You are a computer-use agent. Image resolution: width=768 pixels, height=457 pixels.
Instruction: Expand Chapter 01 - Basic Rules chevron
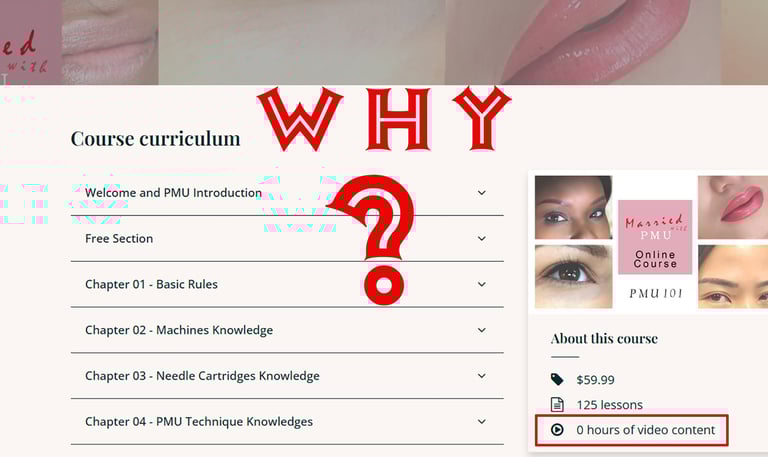pyautogui.click(x=482, y=284)
